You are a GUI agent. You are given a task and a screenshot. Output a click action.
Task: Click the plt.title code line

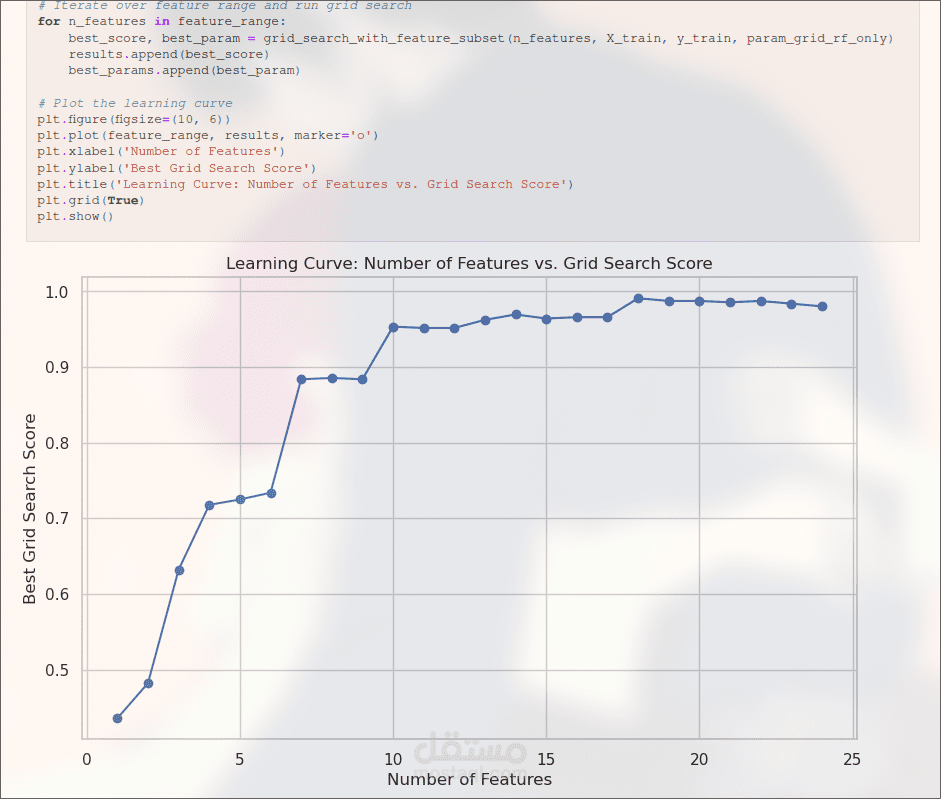click(305, 184)
